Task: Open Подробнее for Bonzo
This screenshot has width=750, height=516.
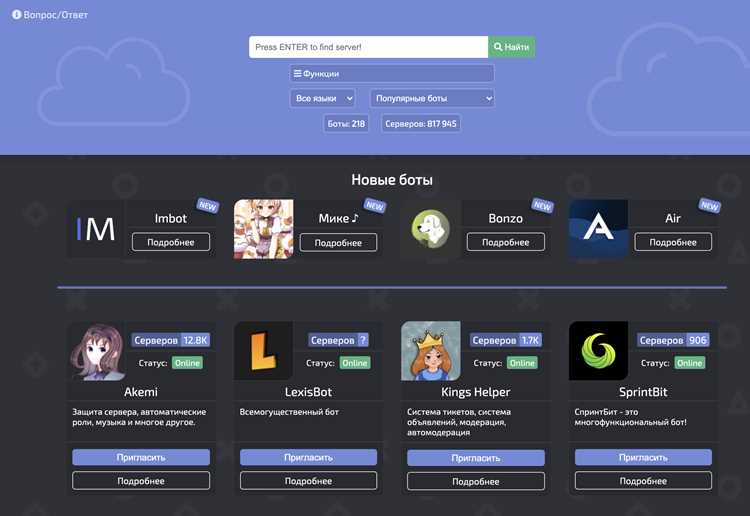Action: 506,242
